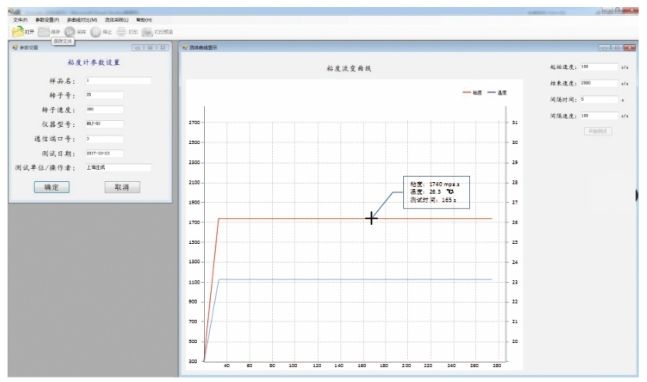The height and width of the screenshot is (382, 647).
Task: Click the 保存 save toolbar icon
Action: 44,32
